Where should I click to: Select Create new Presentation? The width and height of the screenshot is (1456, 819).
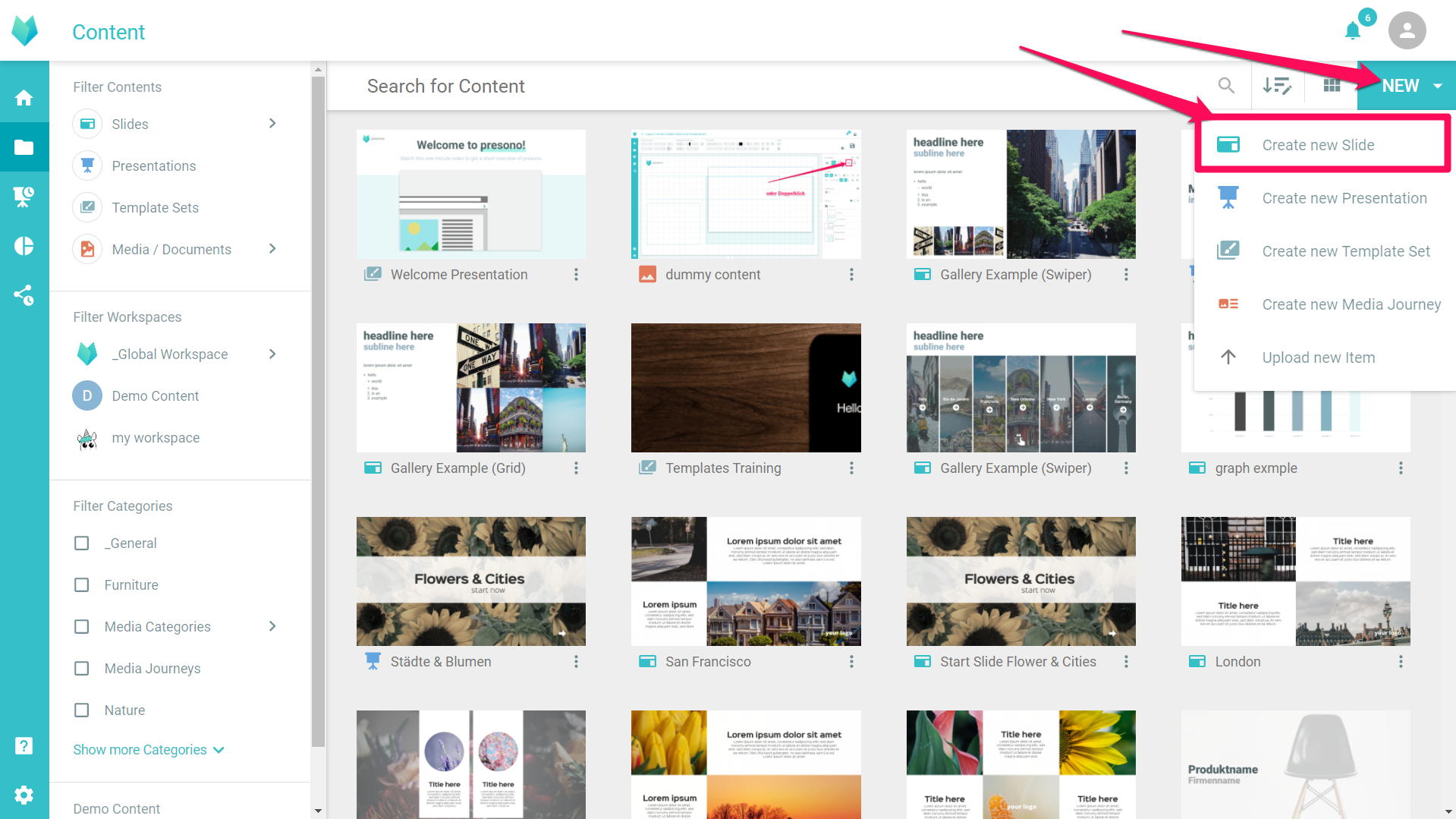[1325, 198]
